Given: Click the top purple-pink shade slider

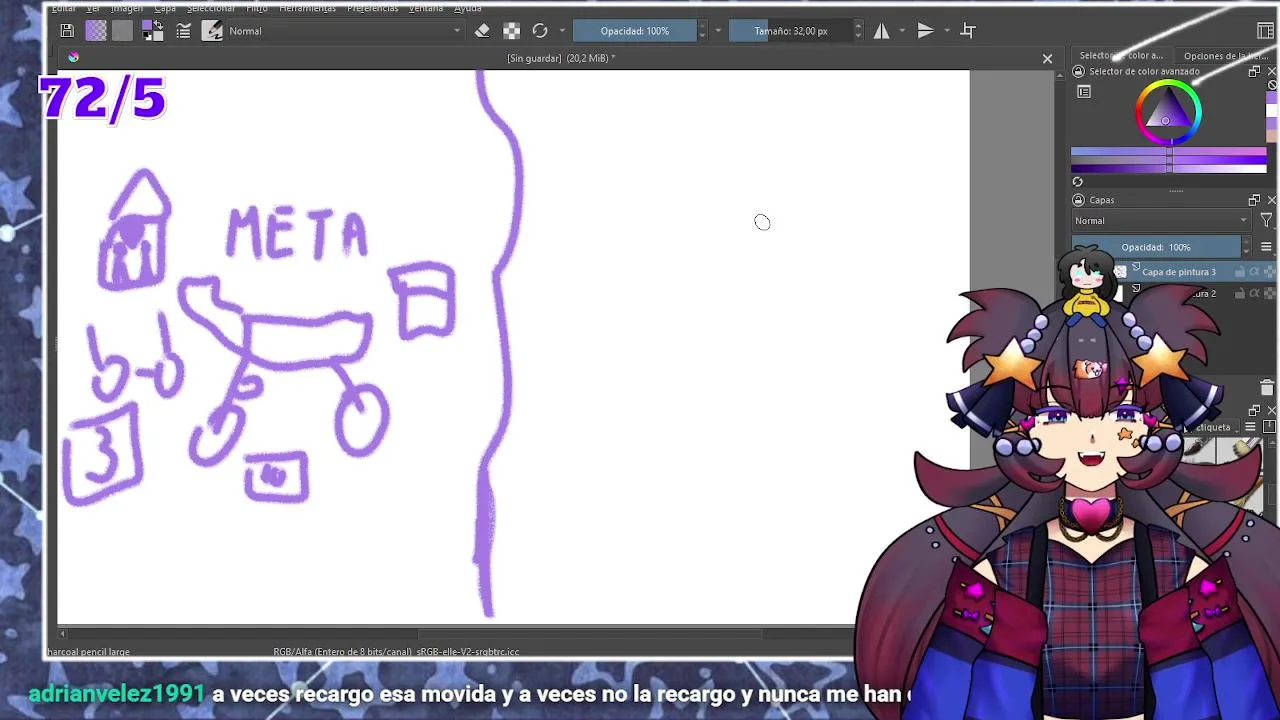Looking at the screenshot, I should click(x=1168, y=153).
